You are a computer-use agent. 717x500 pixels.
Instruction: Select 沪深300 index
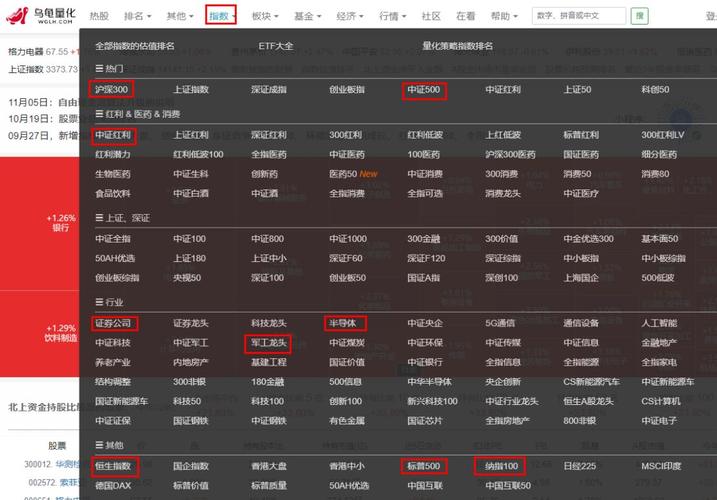tap(112, 89)
